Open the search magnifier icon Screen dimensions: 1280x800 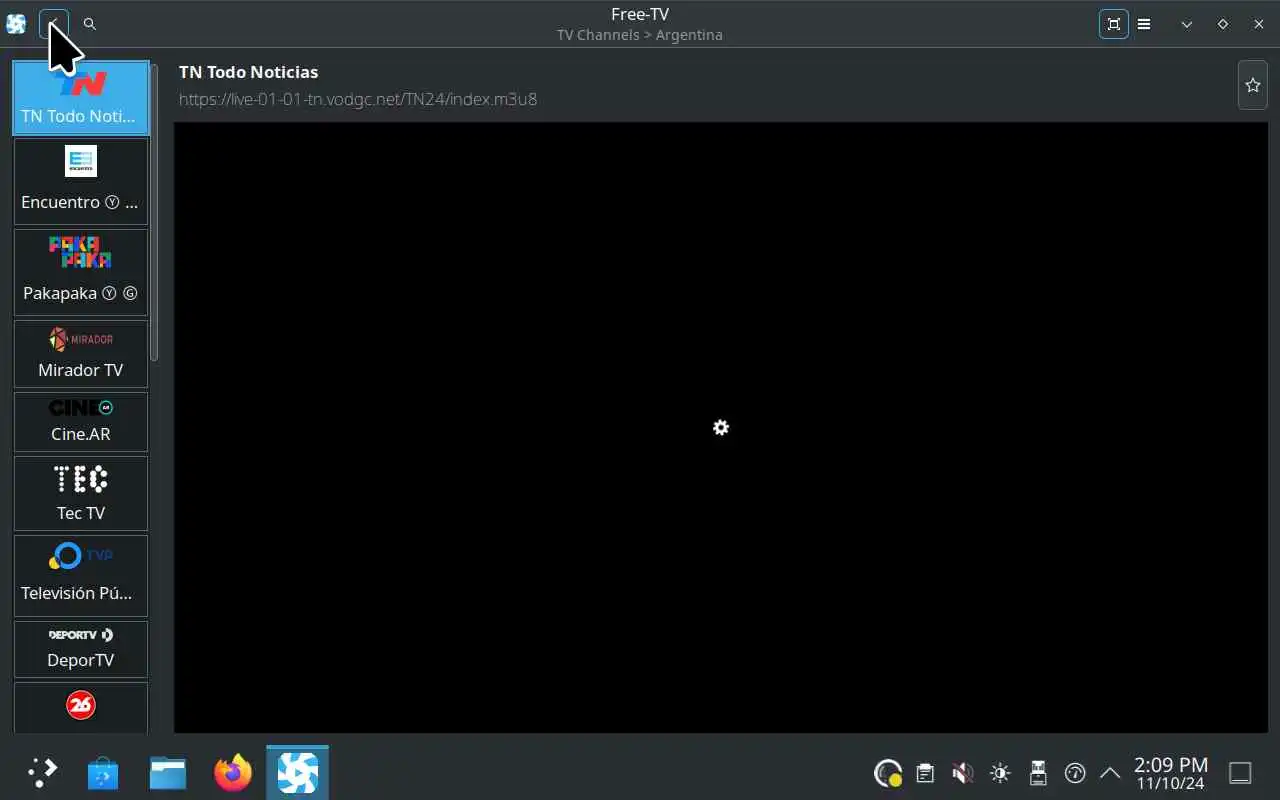[x=90, y=24]
